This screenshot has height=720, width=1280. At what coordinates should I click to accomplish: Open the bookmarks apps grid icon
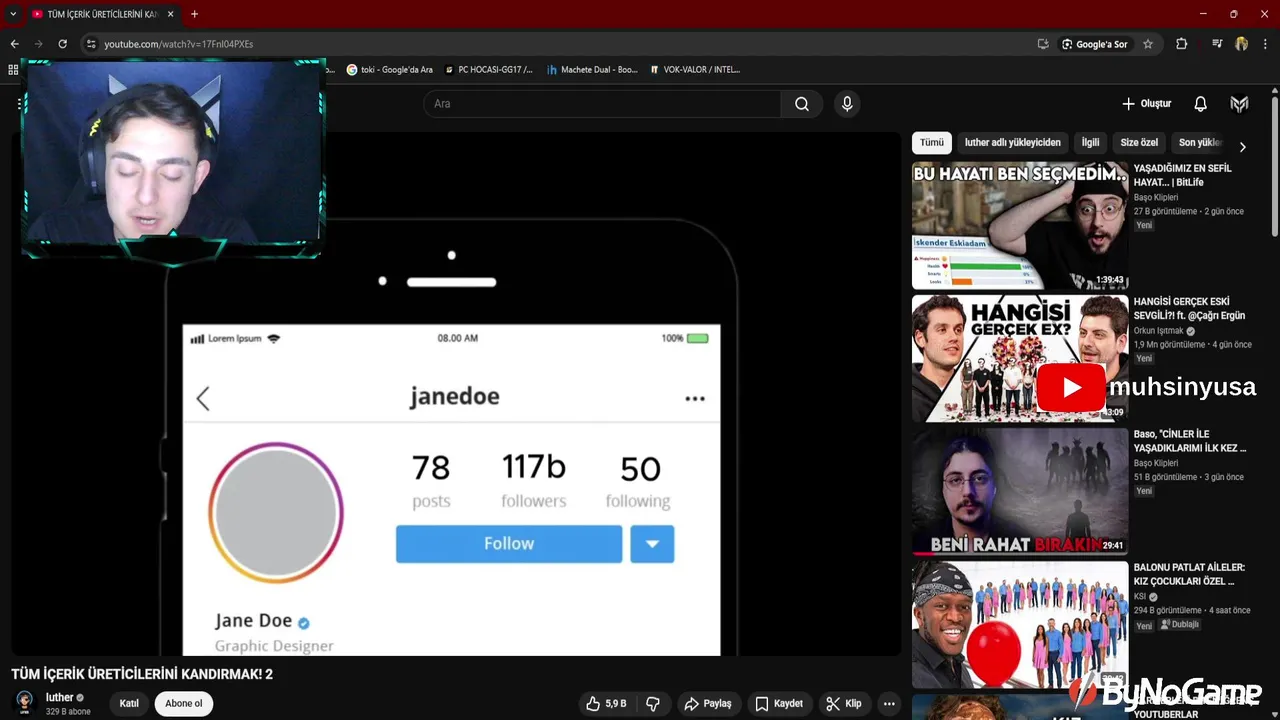(x=13, y=70)
